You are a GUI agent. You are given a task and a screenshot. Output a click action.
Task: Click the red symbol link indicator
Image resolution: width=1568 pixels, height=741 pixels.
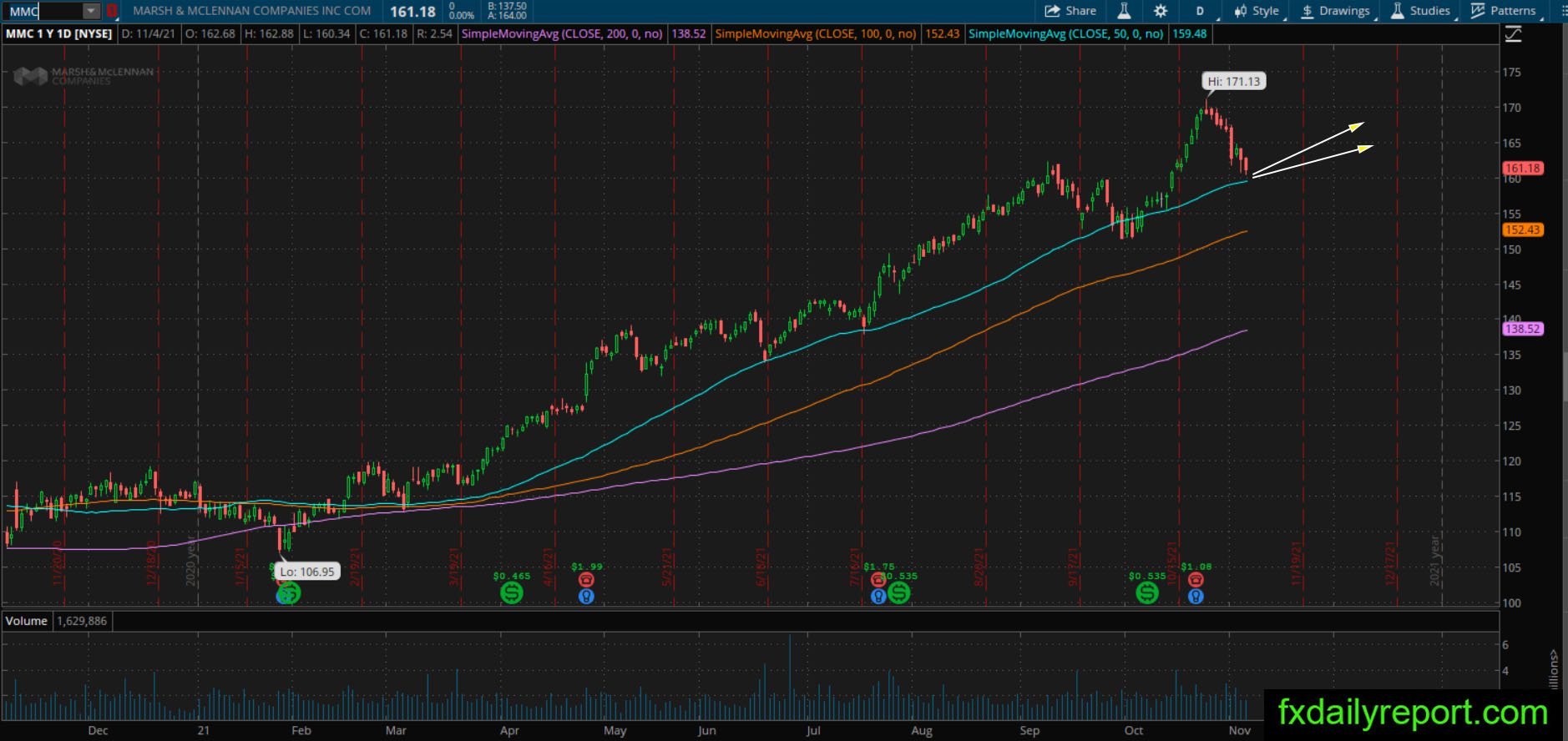112,11
